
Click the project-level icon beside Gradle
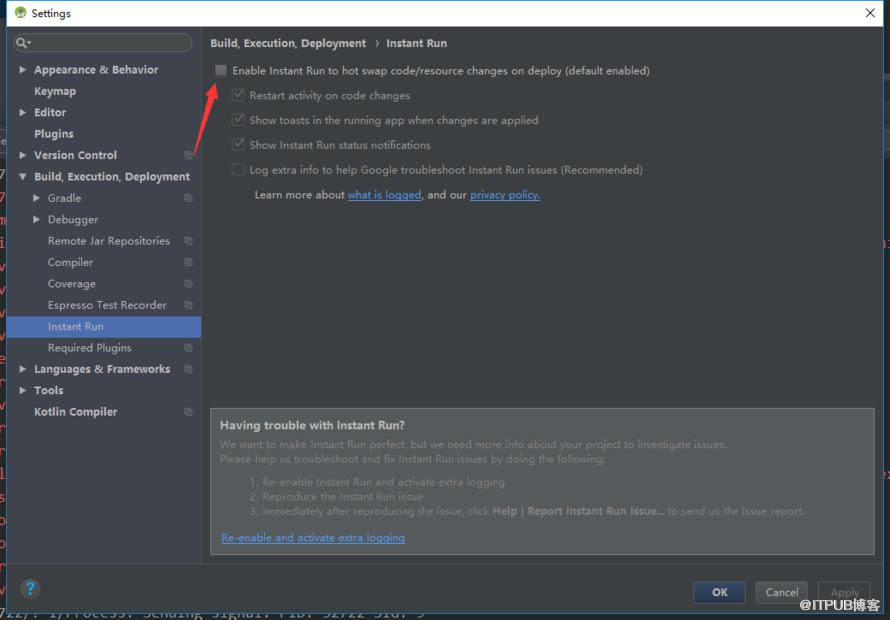click(x=188, y=198)
